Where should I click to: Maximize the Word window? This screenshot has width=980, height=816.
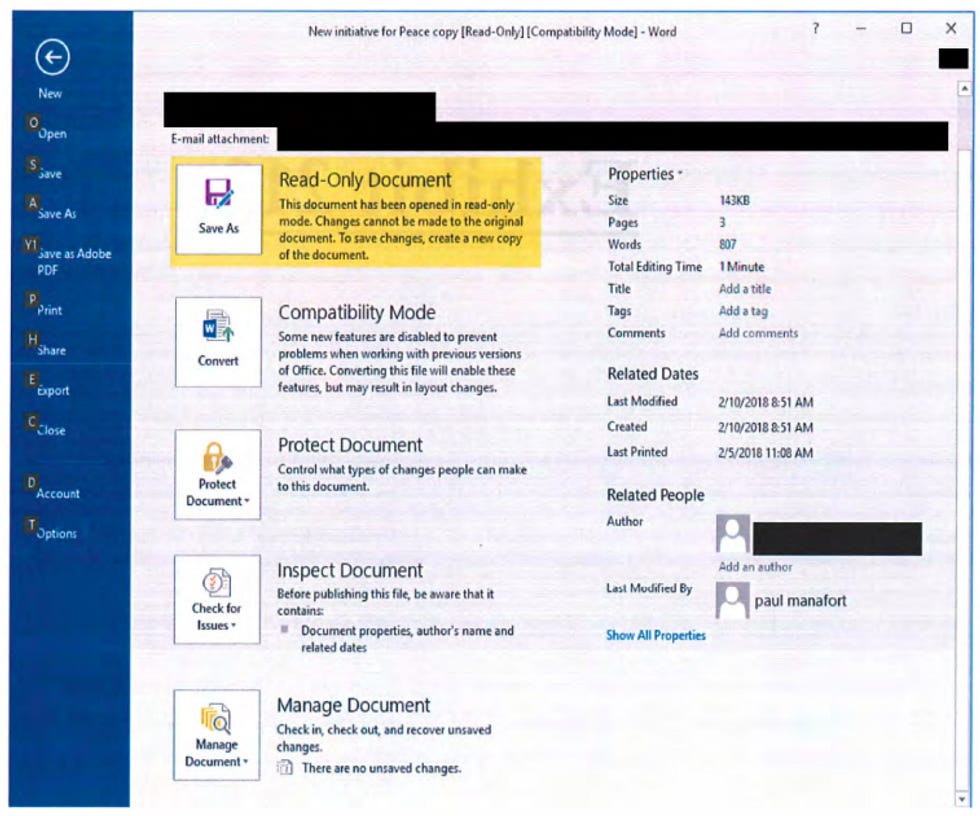coord(906,28)
